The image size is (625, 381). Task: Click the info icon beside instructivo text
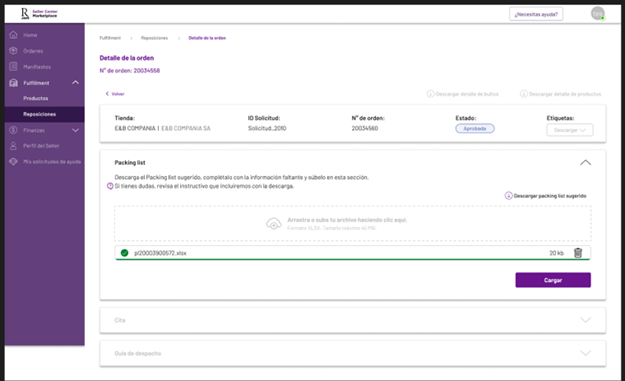tap(110, 186)
